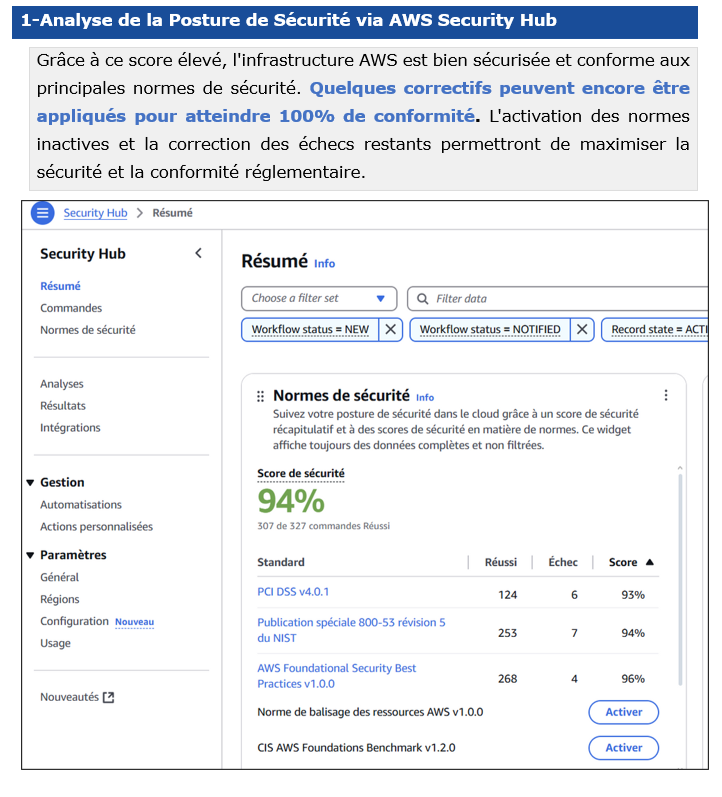Go to Résumé in the sidebar

[61, 286]
